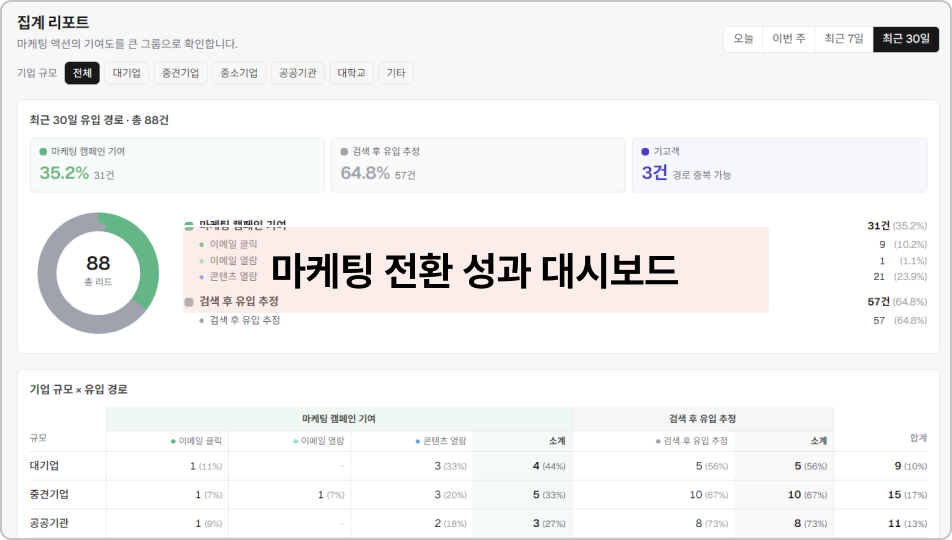Viewport: 952px width, 540px height.
Task: Click the 1 (1.1%) legend value
Action: coord(903,261)
